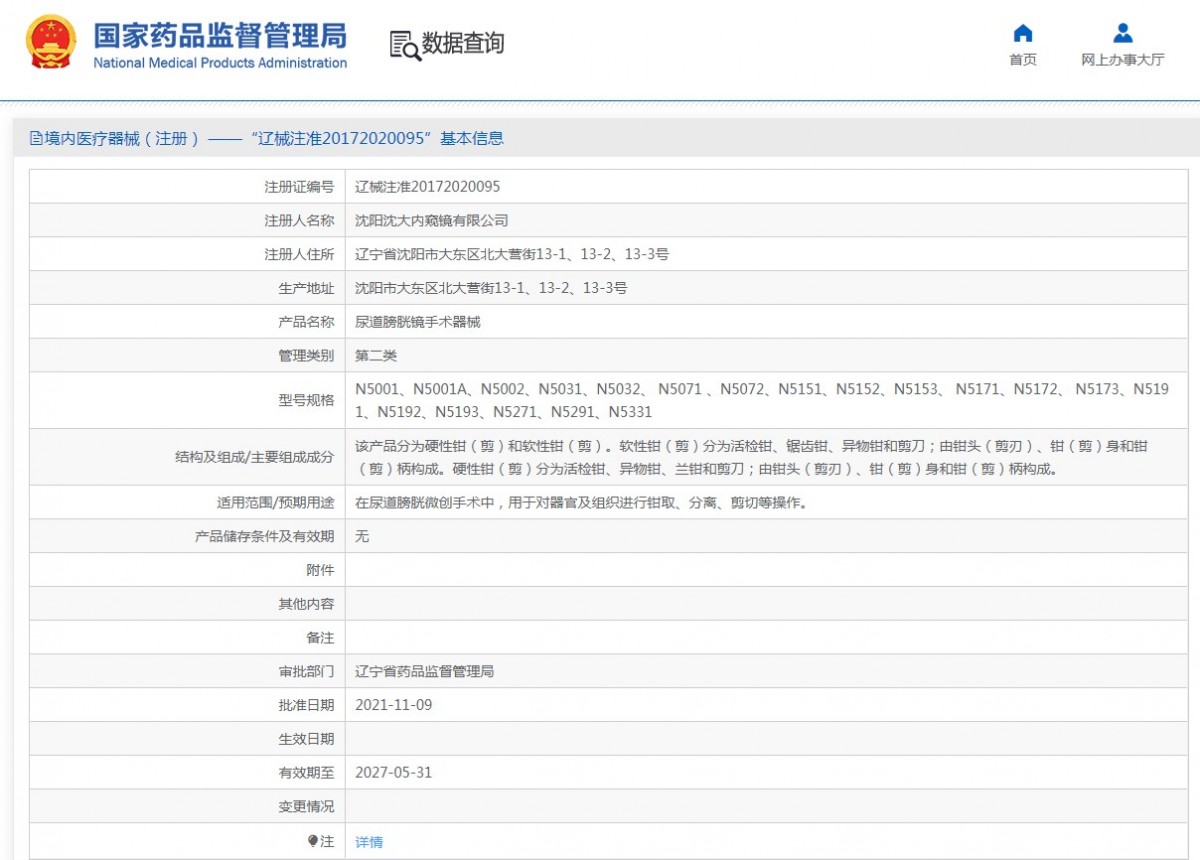Viewport: 1200px width, 860px height.
Task: Click the 注册人住所 label cell
Action: [187, 255]
